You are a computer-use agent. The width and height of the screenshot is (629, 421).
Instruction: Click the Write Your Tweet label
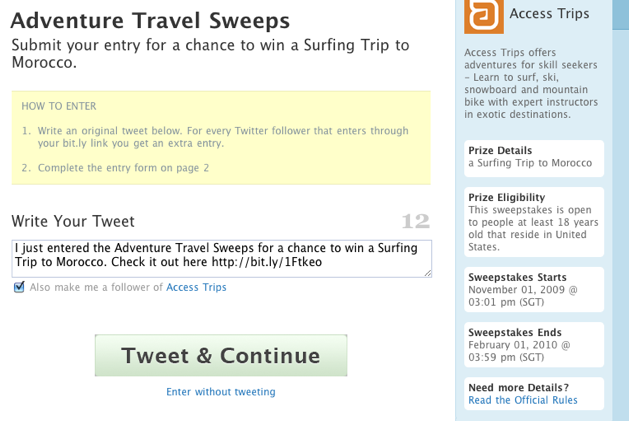[x=73, y=221]
